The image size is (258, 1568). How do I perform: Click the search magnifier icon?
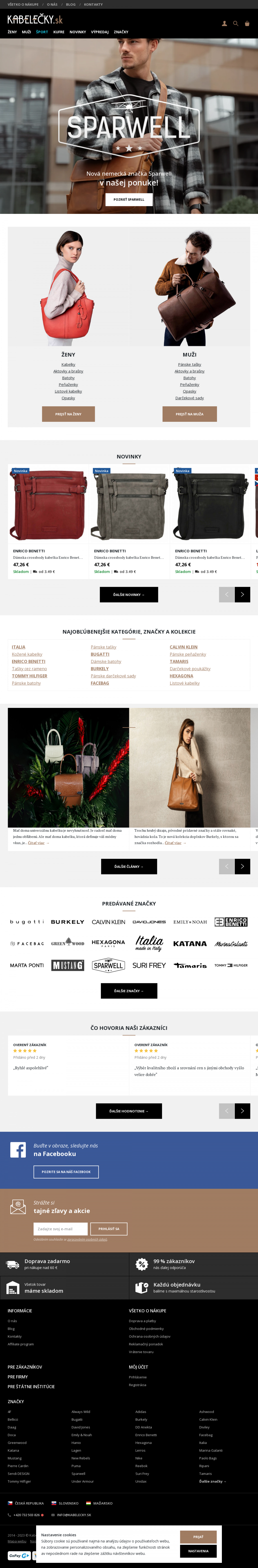point(235,24)
